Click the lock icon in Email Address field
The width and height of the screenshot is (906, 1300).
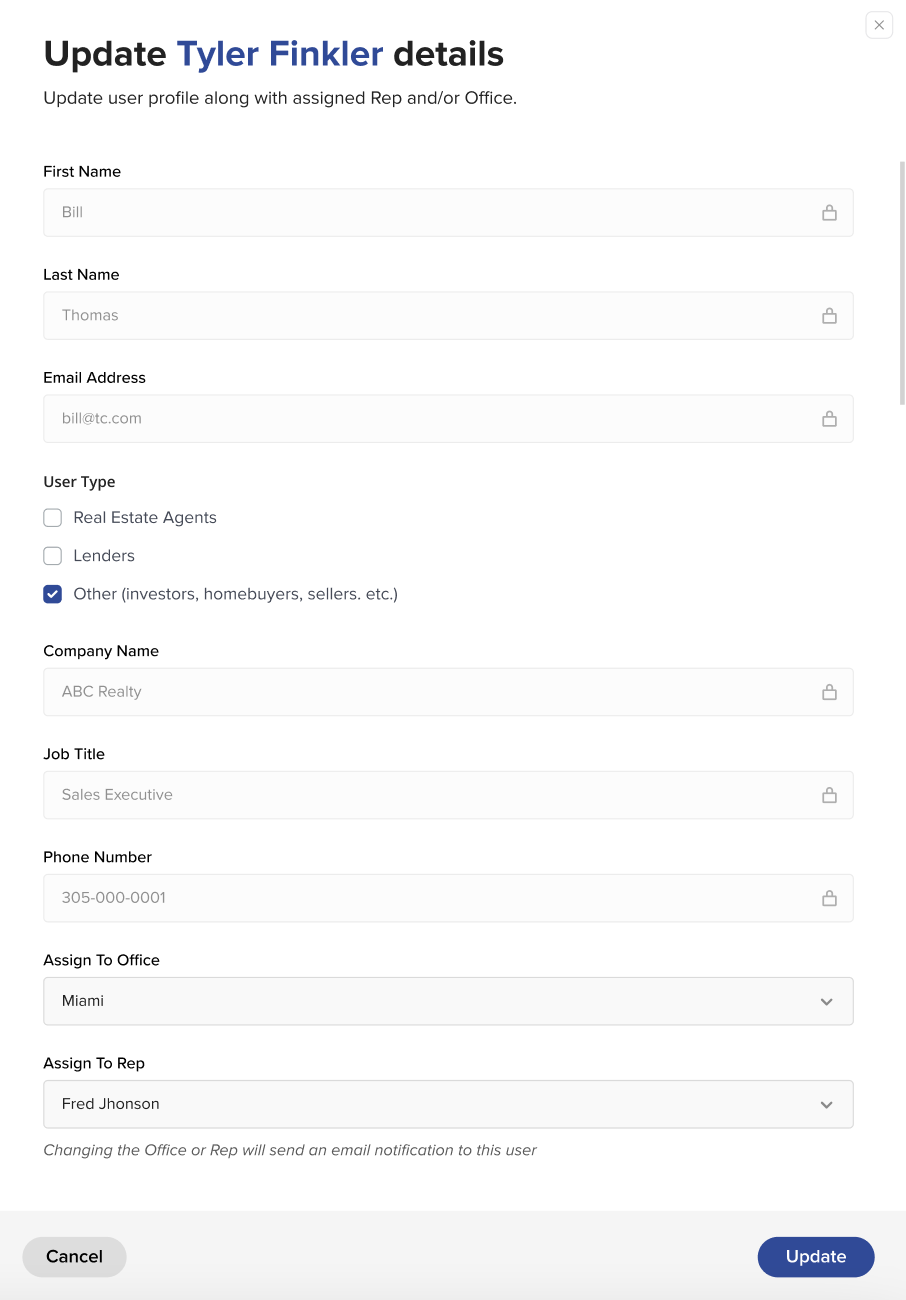click(829, 419)
